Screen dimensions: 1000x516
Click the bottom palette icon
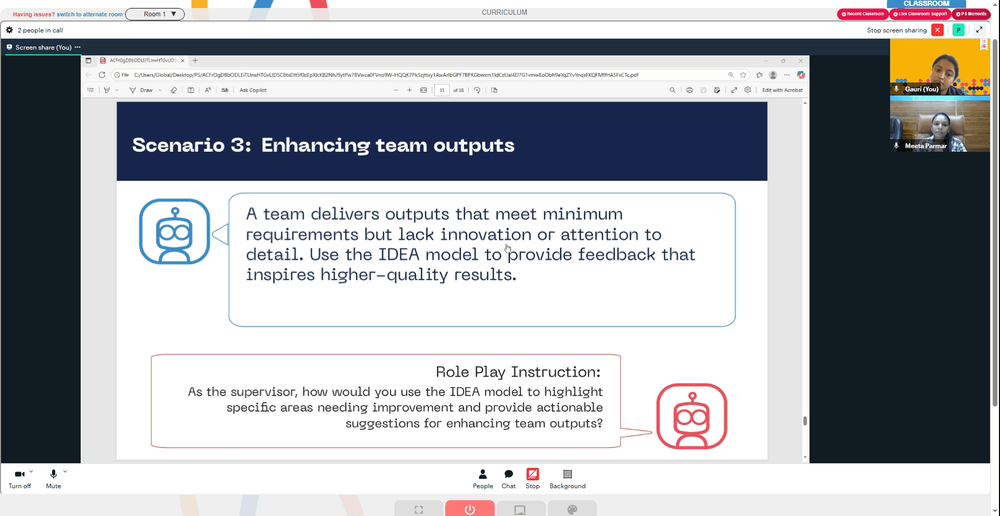point(572,509)
